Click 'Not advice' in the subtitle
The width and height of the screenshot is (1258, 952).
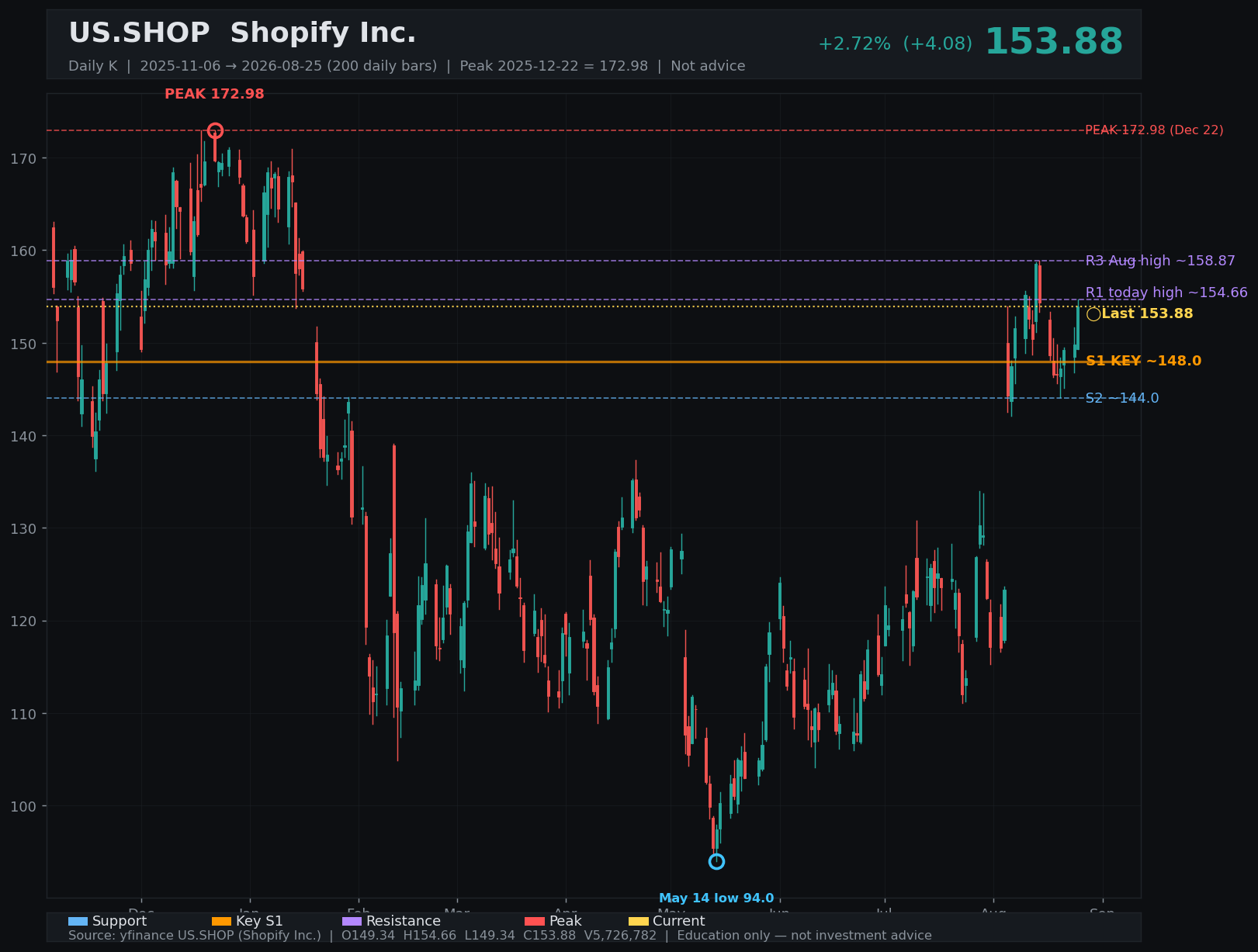coord(708,66)
